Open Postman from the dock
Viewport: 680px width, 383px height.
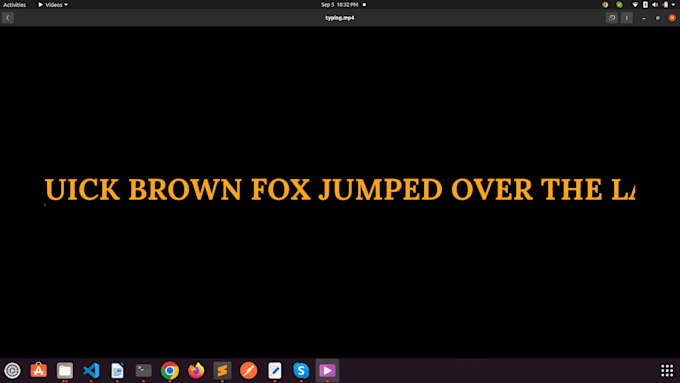[248, 370]
